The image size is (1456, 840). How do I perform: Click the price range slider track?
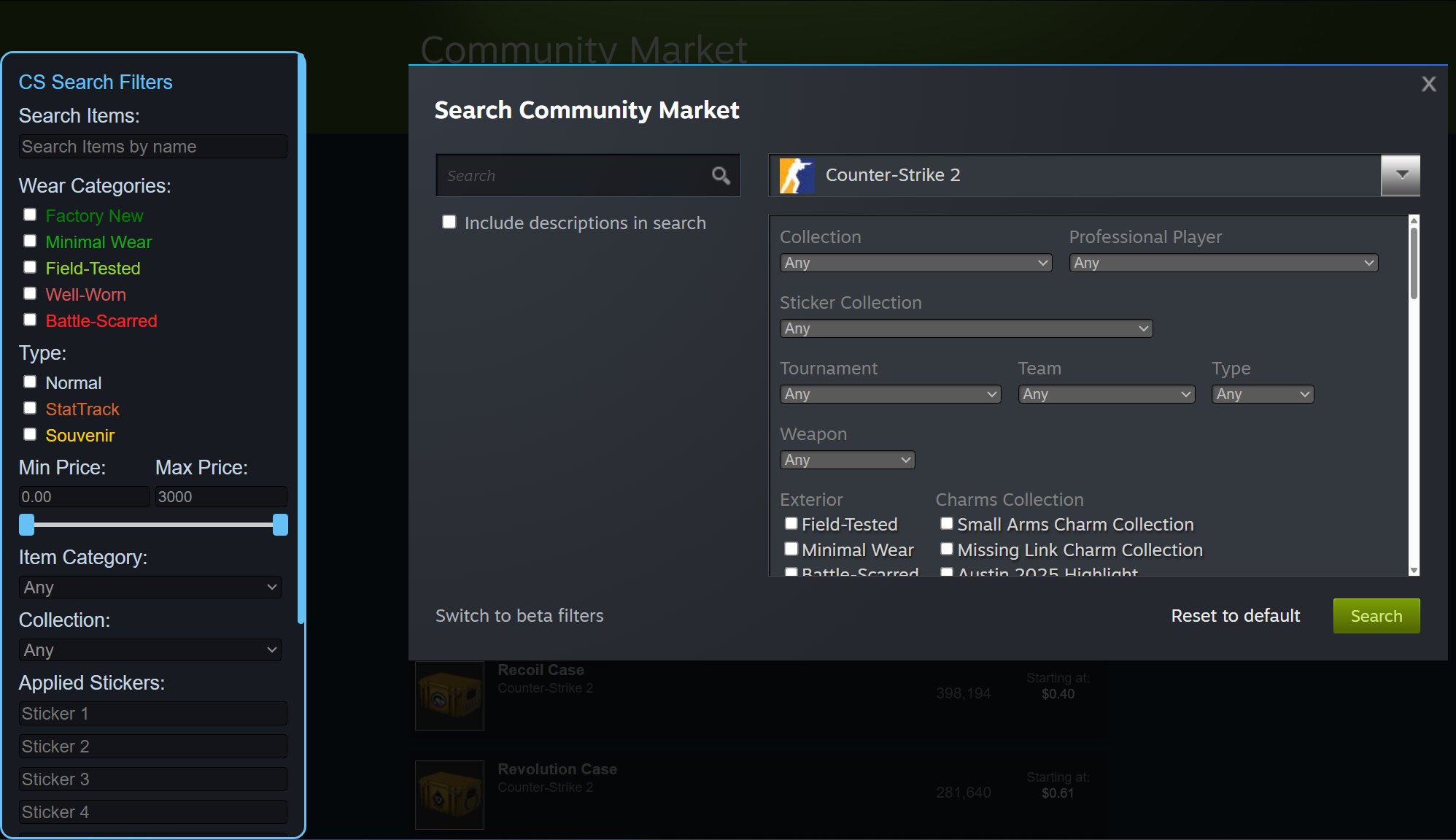[x=153, y=525]
